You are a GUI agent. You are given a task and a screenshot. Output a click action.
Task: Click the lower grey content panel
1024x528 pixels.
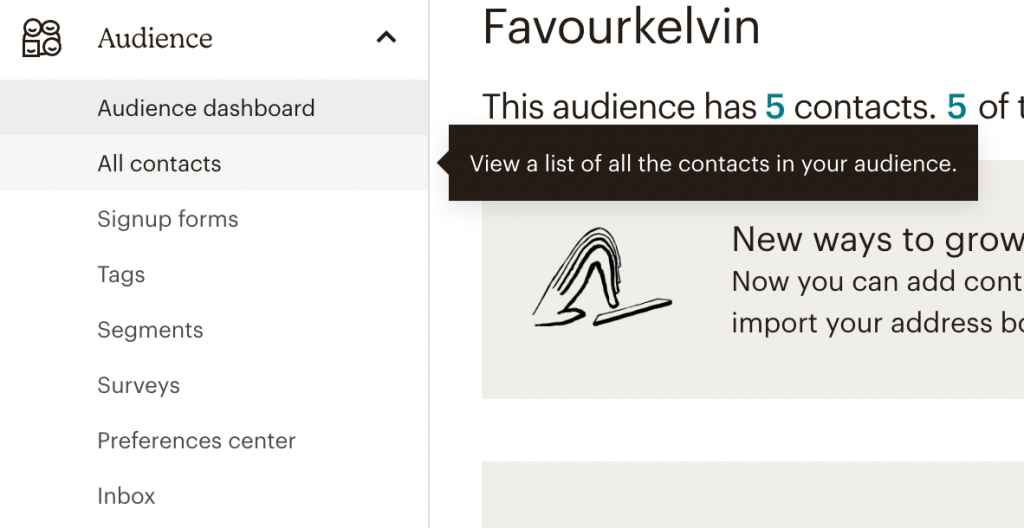click(x=753, y=495)
